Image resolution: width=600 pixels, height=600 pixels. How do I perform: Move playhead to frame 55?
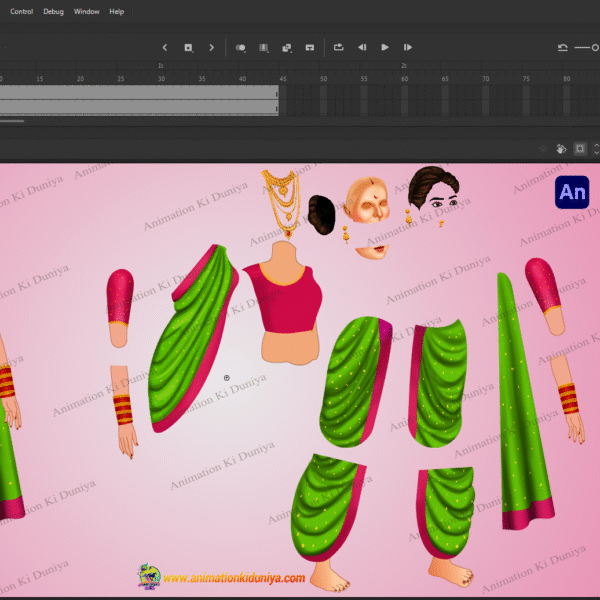[364, 79]
